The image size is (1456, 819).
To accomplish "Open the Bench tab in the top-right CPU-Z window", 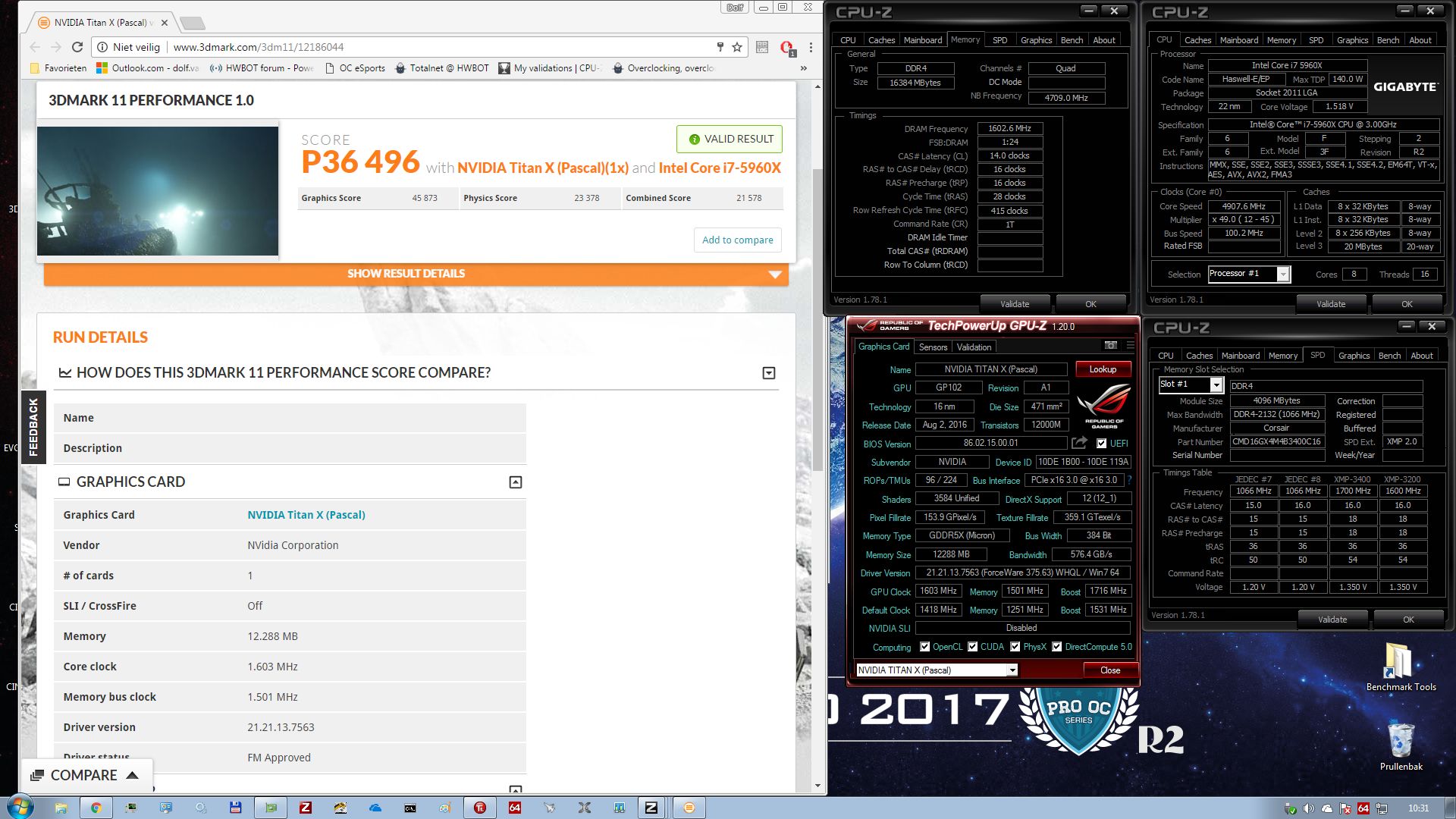I will click(x=1388, y=40).
